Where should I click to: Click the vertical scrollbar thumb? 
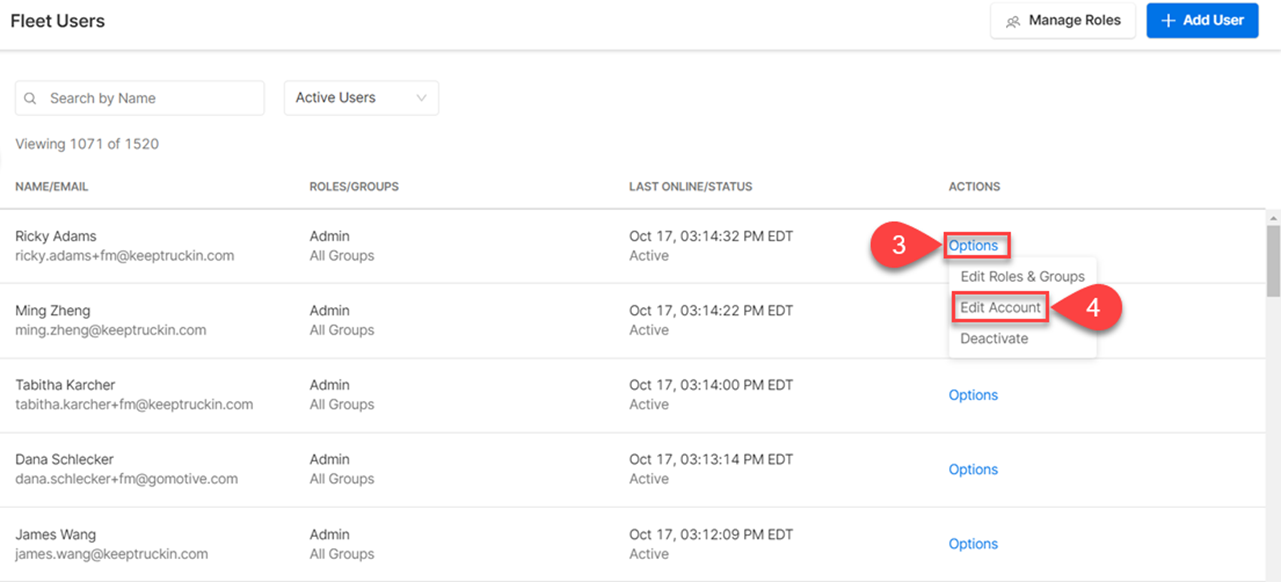pyautogui.click(x=1273, y=260)
